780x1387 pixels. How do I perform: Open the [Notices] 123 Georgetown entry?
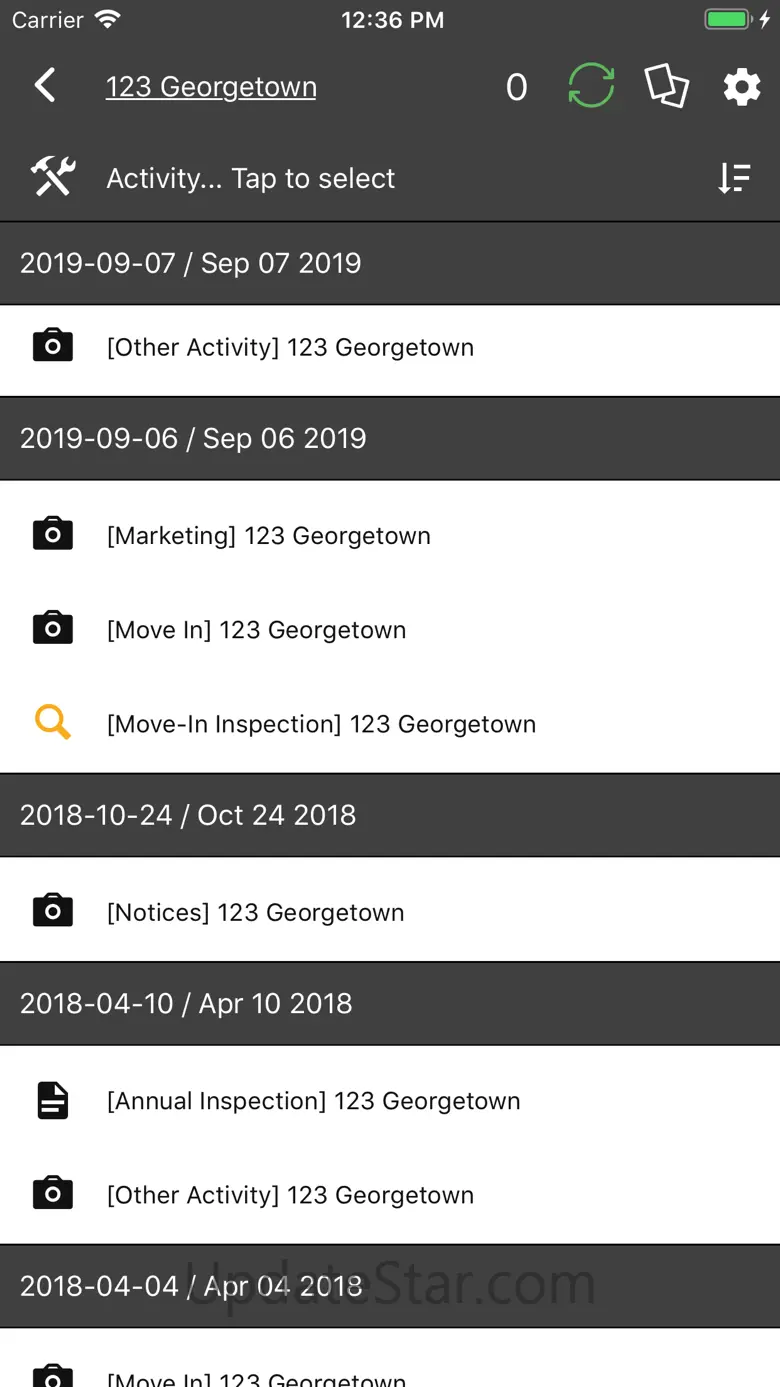255,913
